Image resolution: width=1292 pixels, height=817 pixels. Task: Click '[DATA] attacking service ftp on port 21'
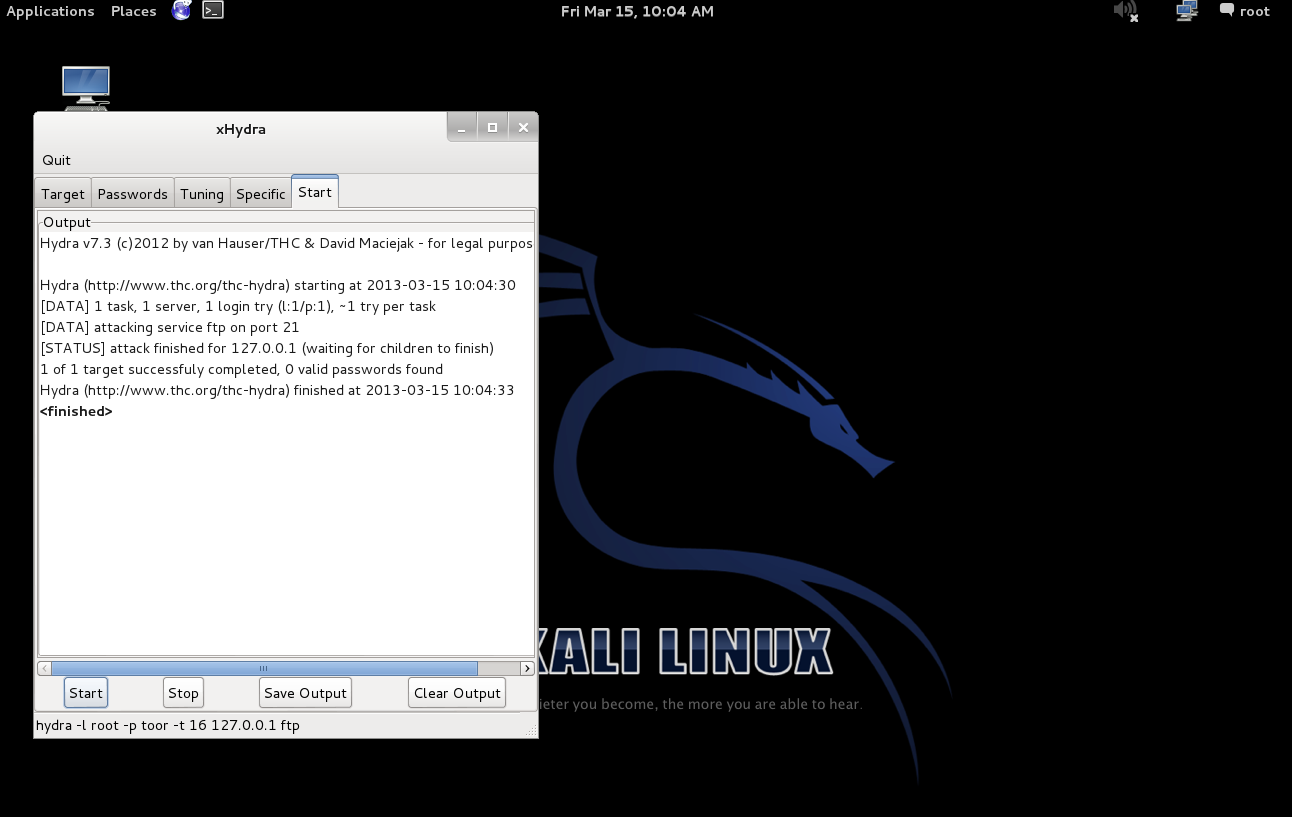pos(170,327)
